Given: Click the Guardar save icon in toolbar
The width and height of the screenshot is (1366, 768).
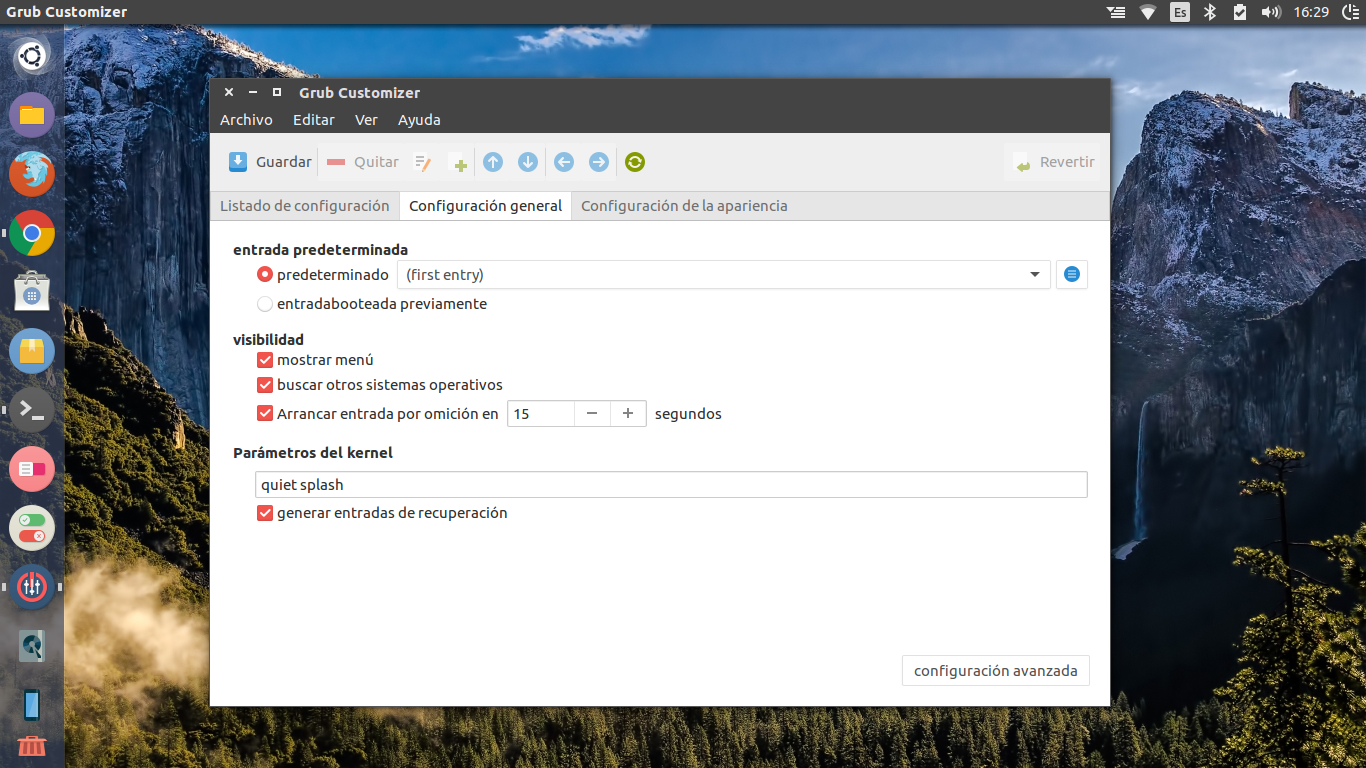Looking at the screenshot, I should click(x=238, y=162).
